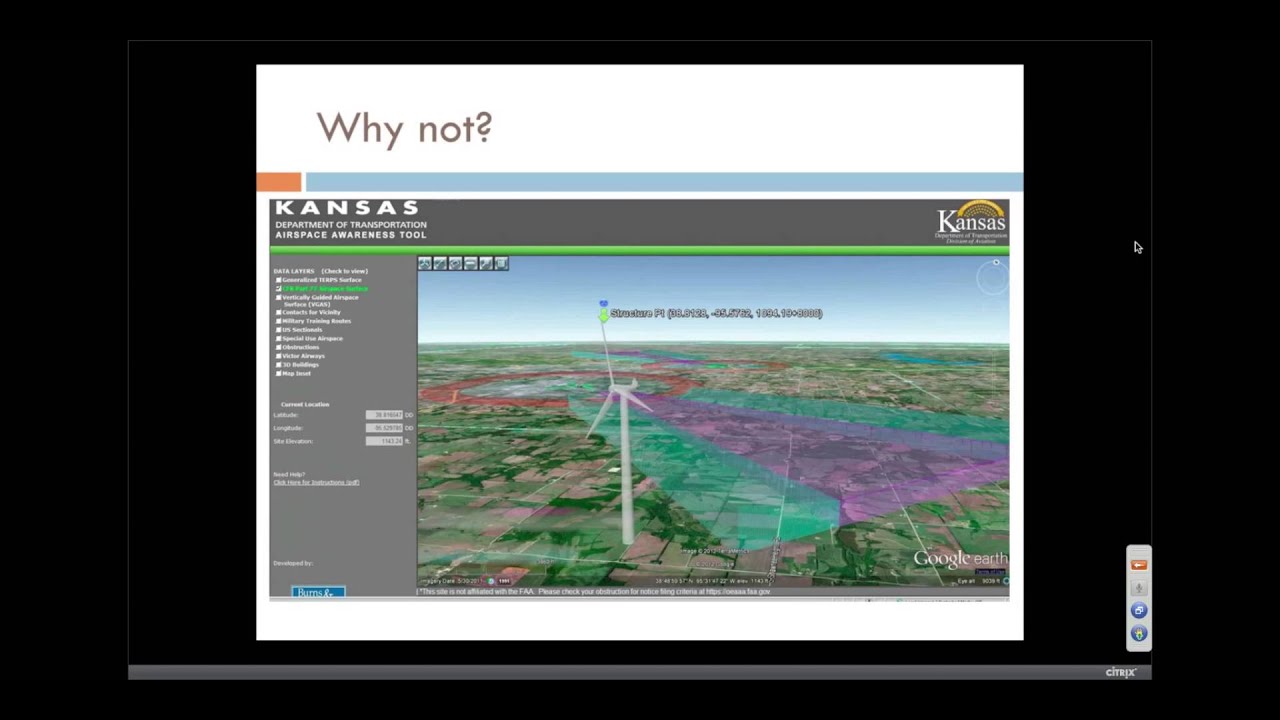Click the DATA LAYERS heading
This screenshot has height=720, width=1280.
click(x=294, y=271)
